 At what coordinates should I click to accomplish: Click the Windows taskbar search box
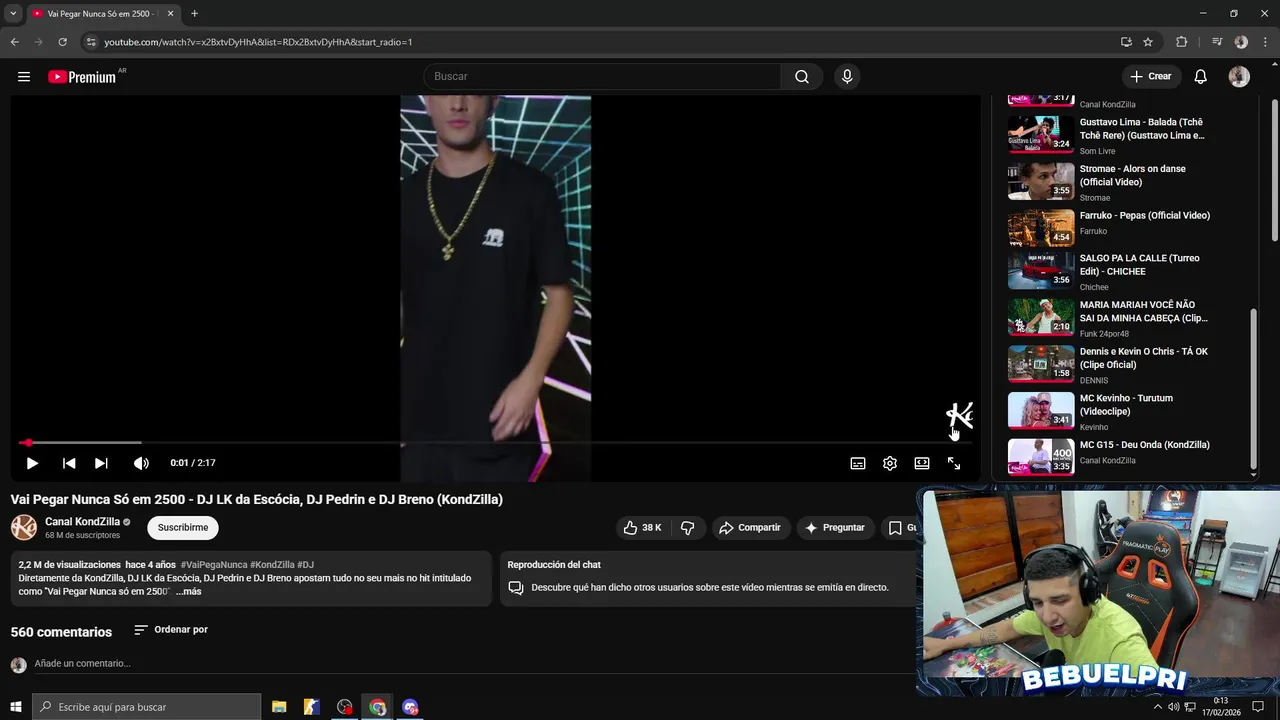[147, 707]
